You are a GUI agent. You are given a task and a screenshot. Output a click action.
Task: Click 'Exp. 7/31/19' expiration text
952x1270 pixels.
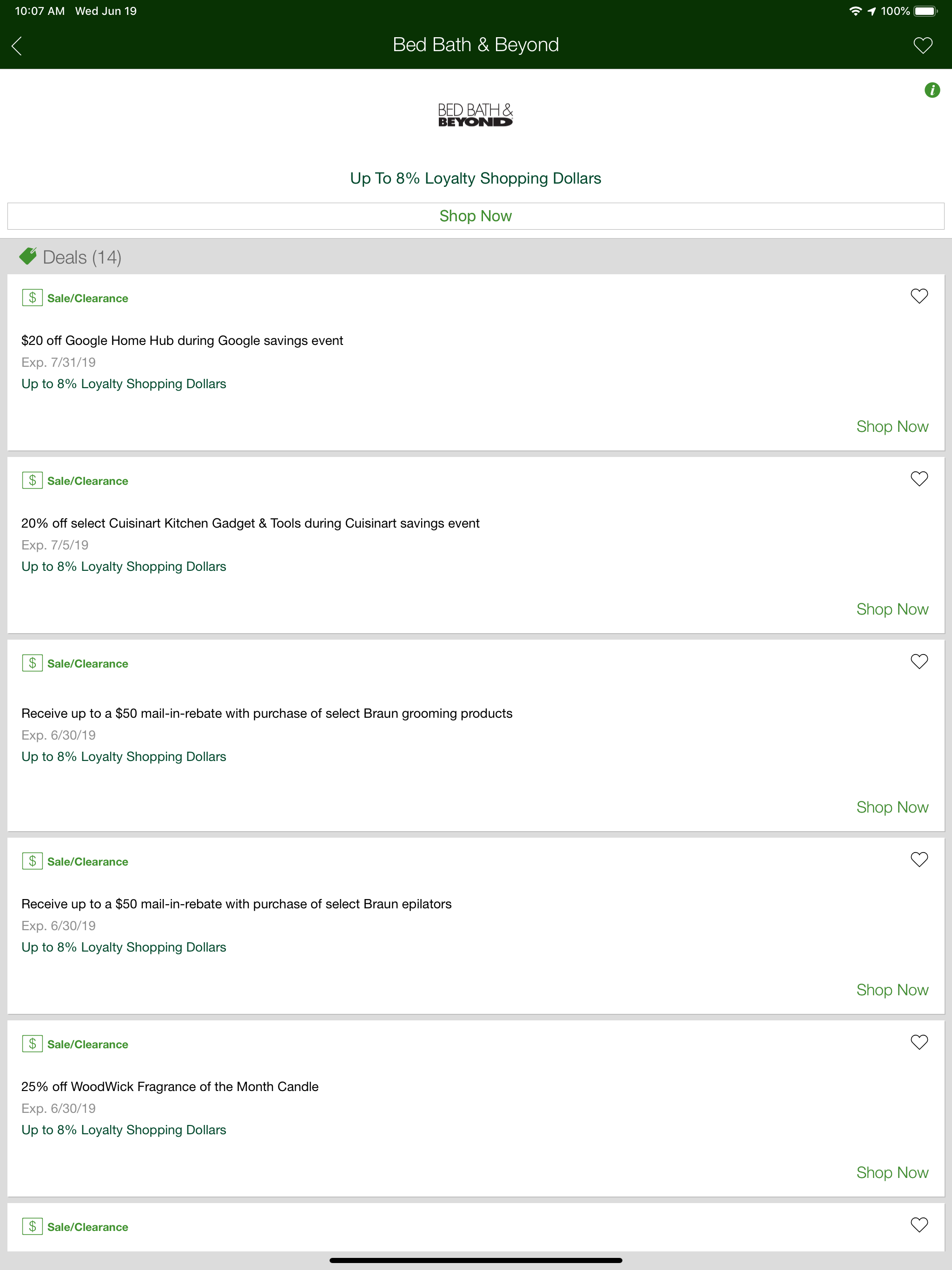coord(59,362)
